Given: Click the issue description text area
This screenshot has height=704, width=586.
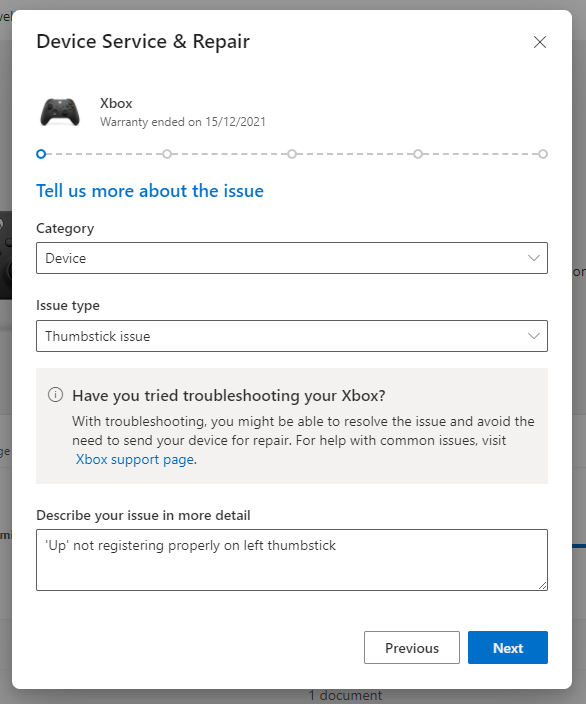Looking at the screenshot, I should pyautogui.click(x=292, y=560).
